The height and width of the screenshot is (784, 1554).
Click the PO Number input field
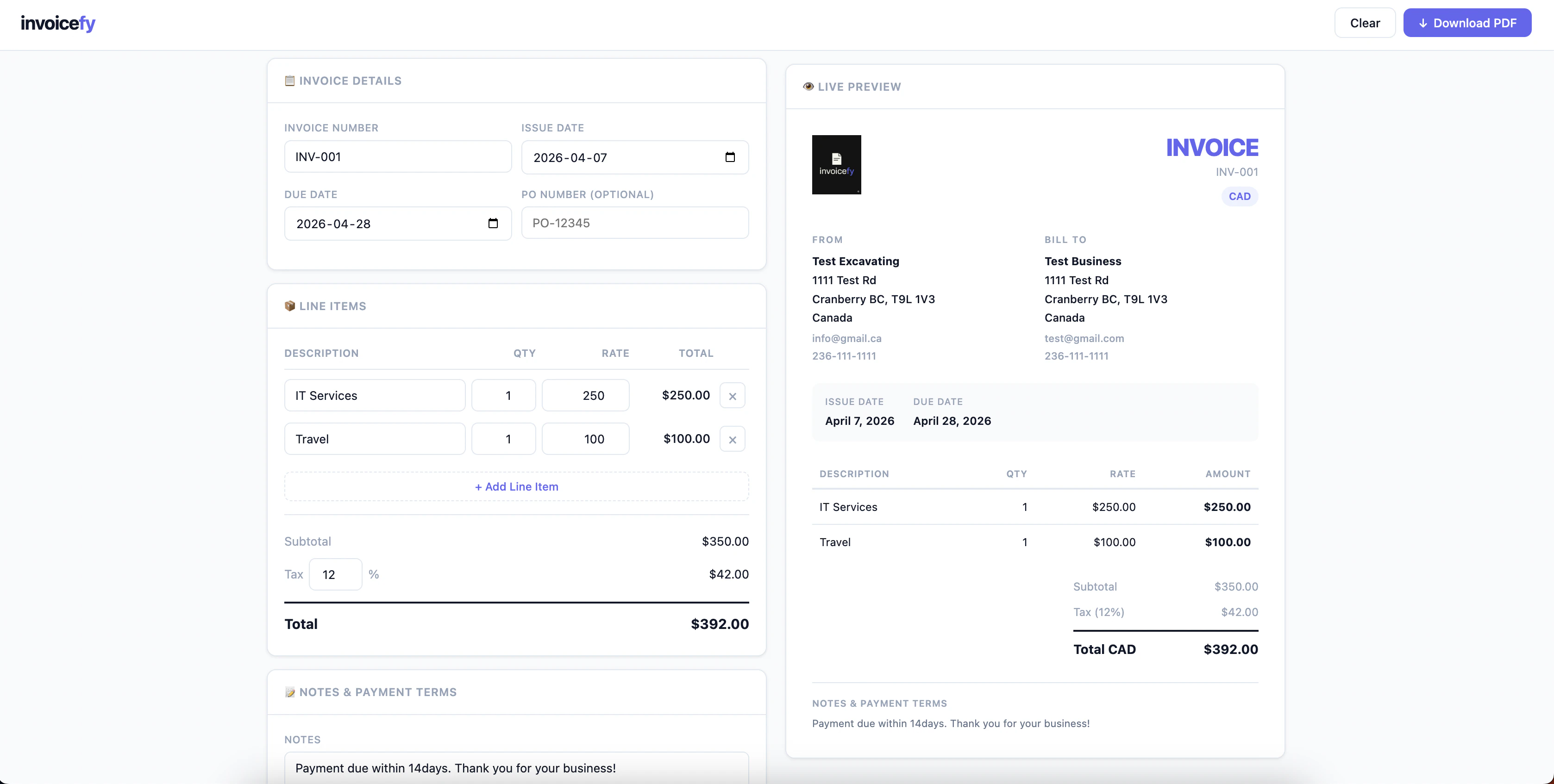coord(635,223)
